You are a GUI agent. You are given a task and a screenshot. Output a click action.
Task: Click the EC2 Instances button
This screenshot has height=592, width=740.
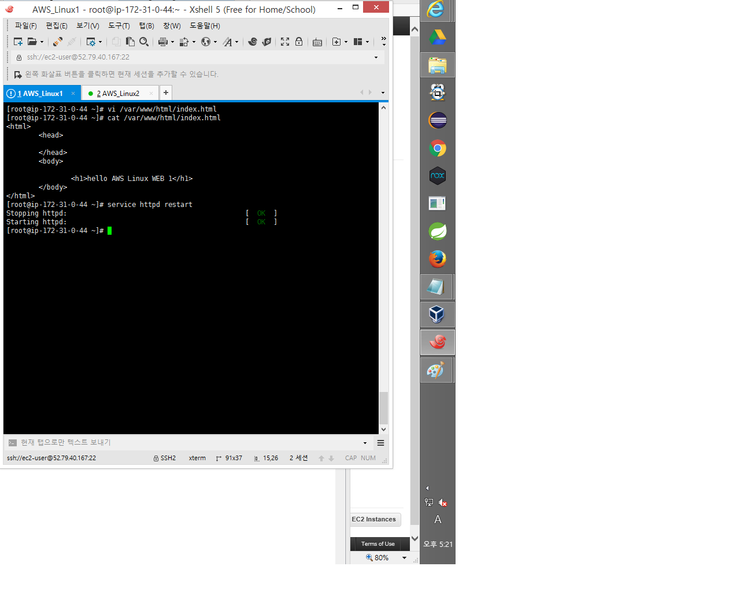(374, 519)
